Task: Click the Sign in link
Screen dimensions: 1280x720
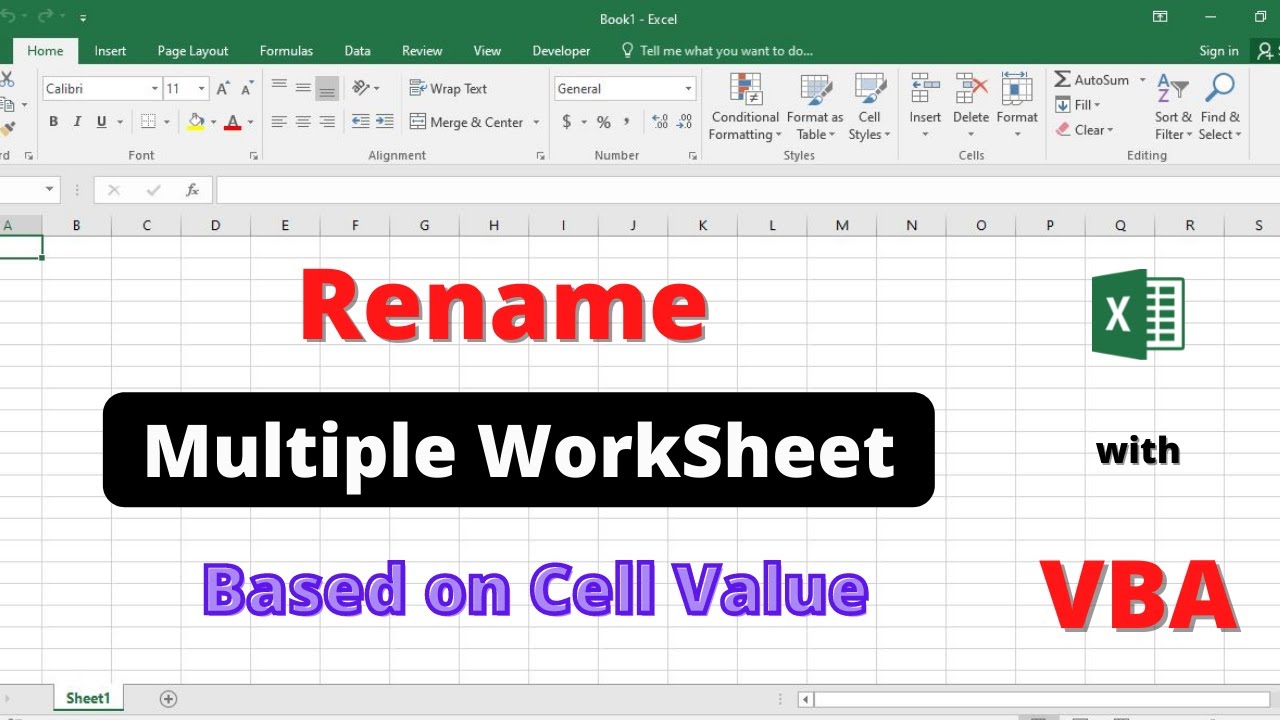Action: (x=1218, y=51)
